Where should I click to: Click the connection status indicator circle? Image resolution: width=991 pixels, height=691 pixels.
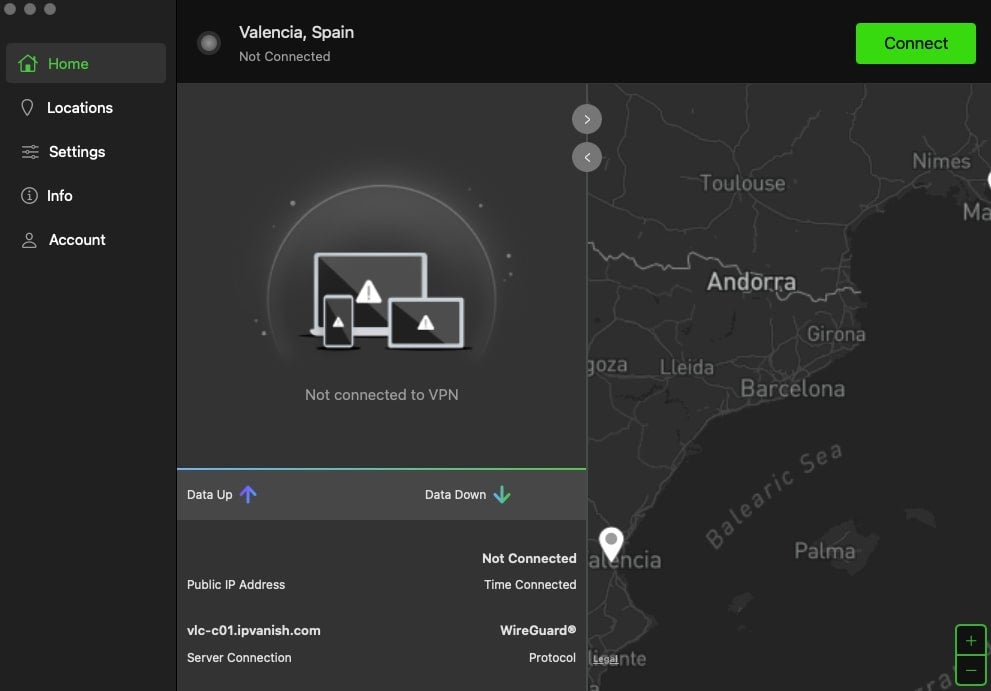pyautogui.click(x=209, y=43)
